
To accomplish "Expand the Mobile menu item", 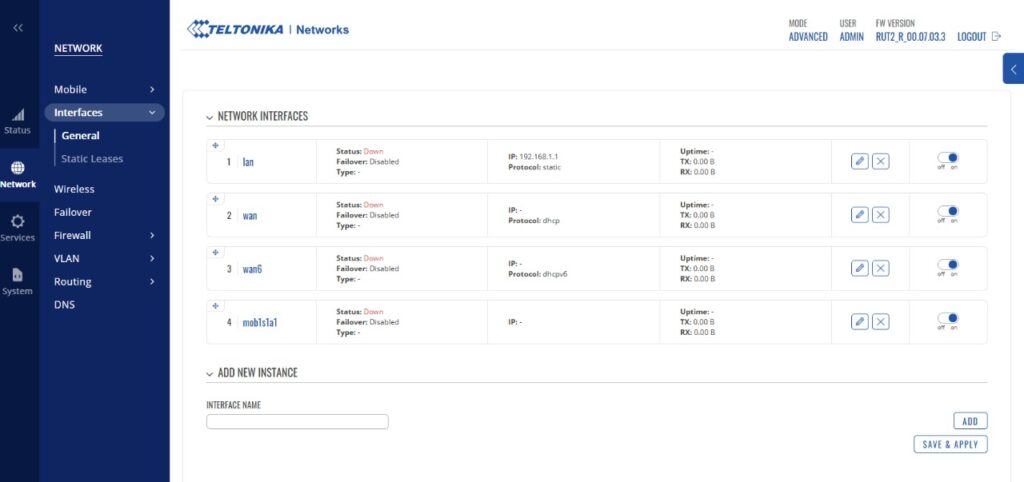I will click(x=152, y=90).
